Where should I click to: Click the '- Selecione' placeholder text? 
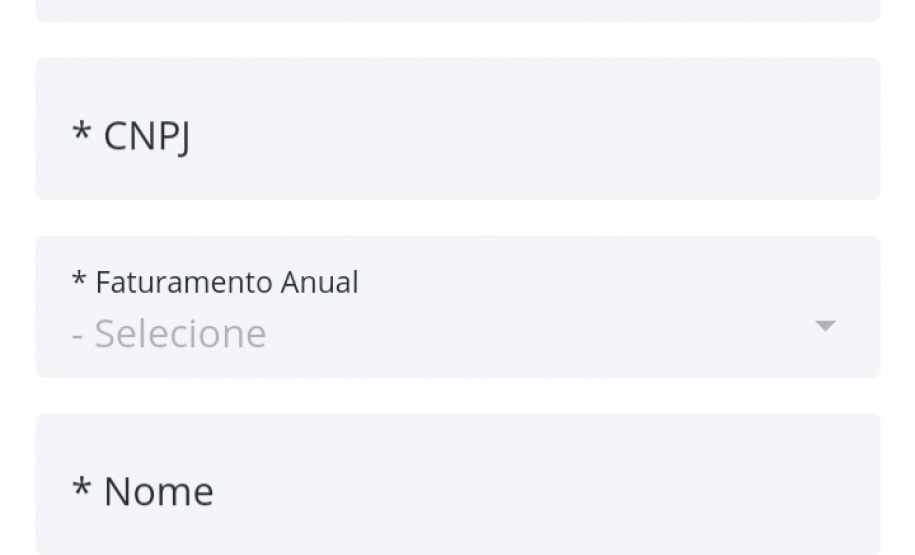169,333
